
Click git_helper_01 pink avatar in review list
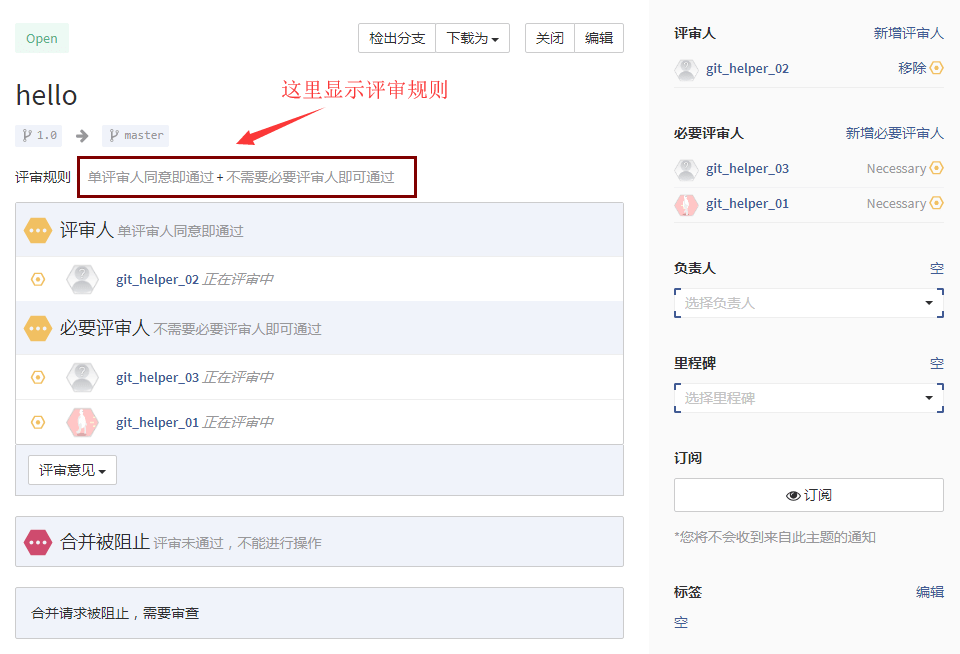click(x=82, y=422)
